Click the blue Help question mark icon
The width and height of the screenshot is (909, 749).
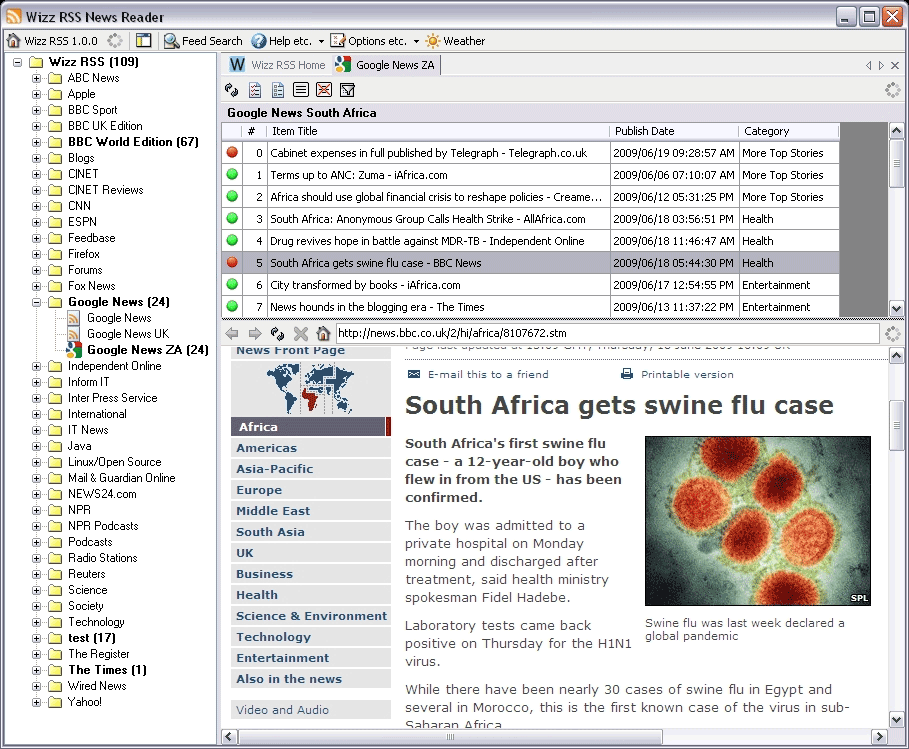pyautogui.click(x=259, y=41)
